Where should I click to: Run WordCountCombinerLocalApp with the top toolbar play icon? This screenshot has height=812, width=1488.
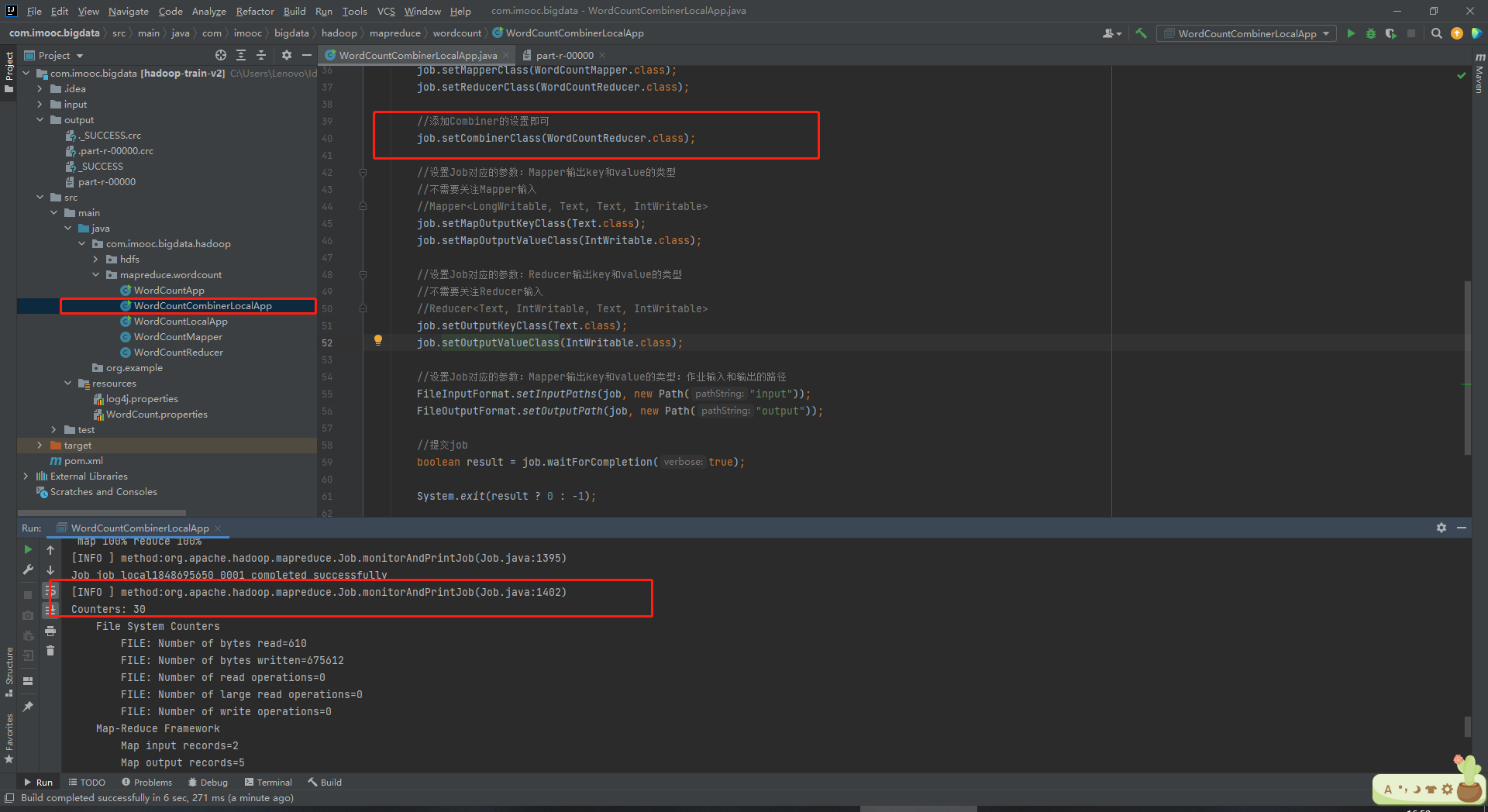click(1351, 33)
